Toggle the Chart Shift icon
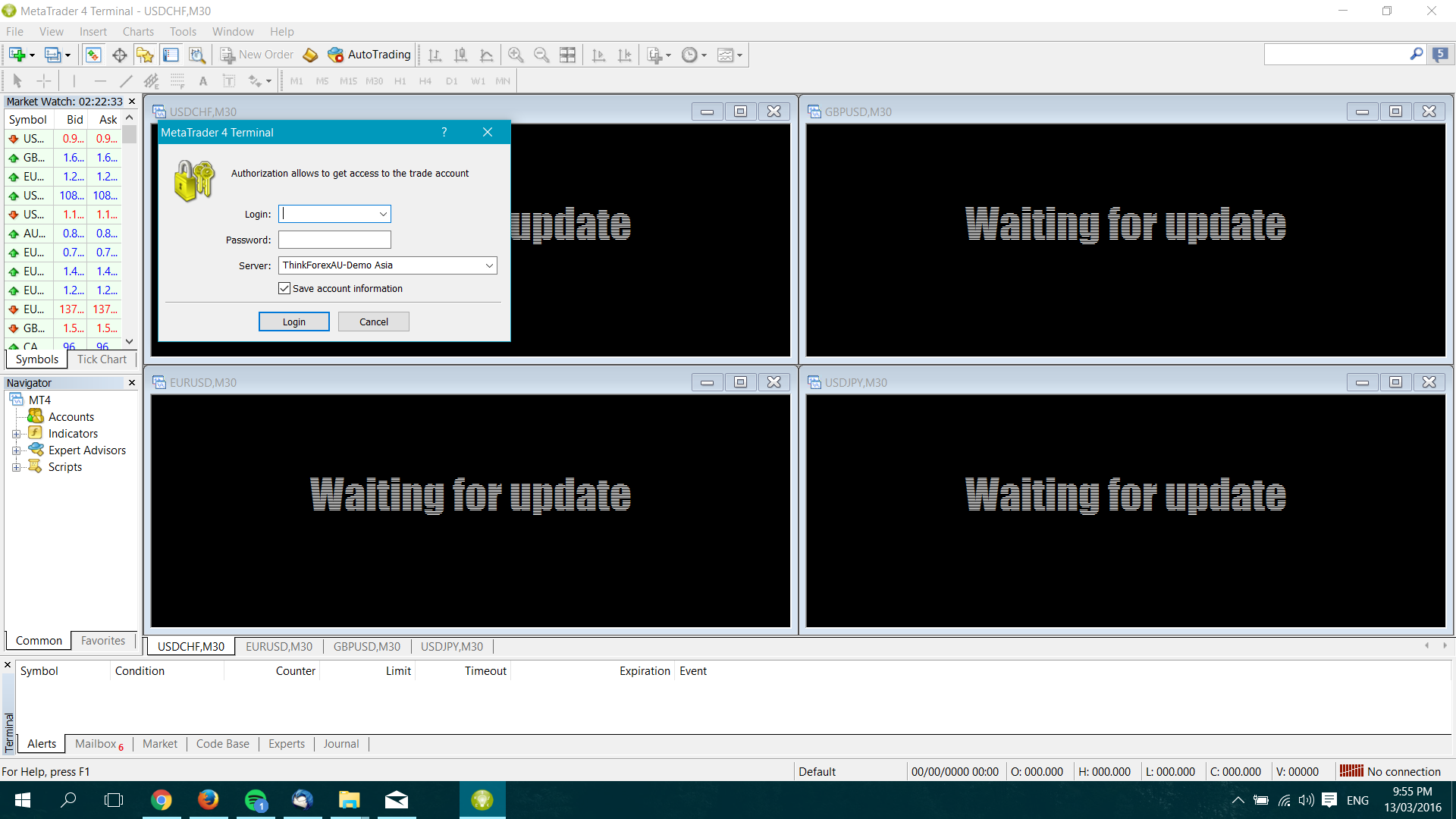1456x819 pixels. [x=624, y=55]
